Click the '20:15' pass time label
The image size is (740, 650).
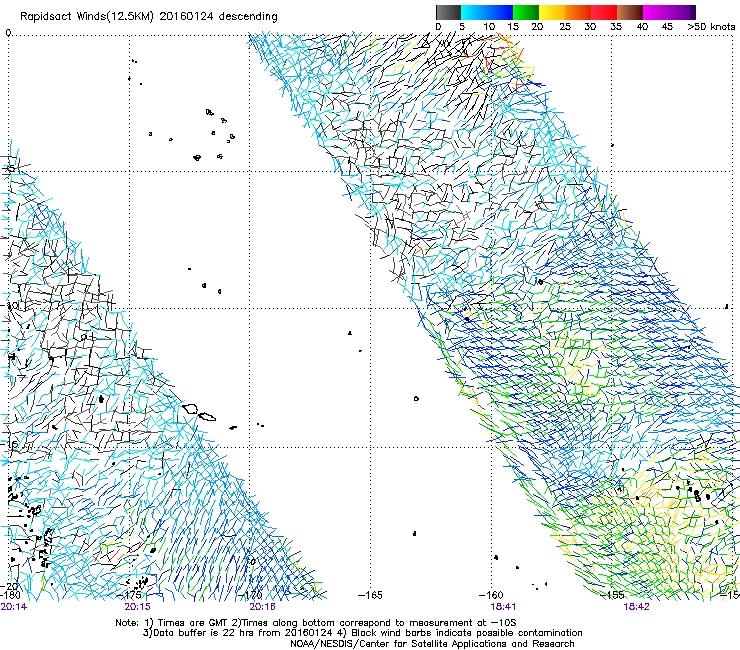137,607
